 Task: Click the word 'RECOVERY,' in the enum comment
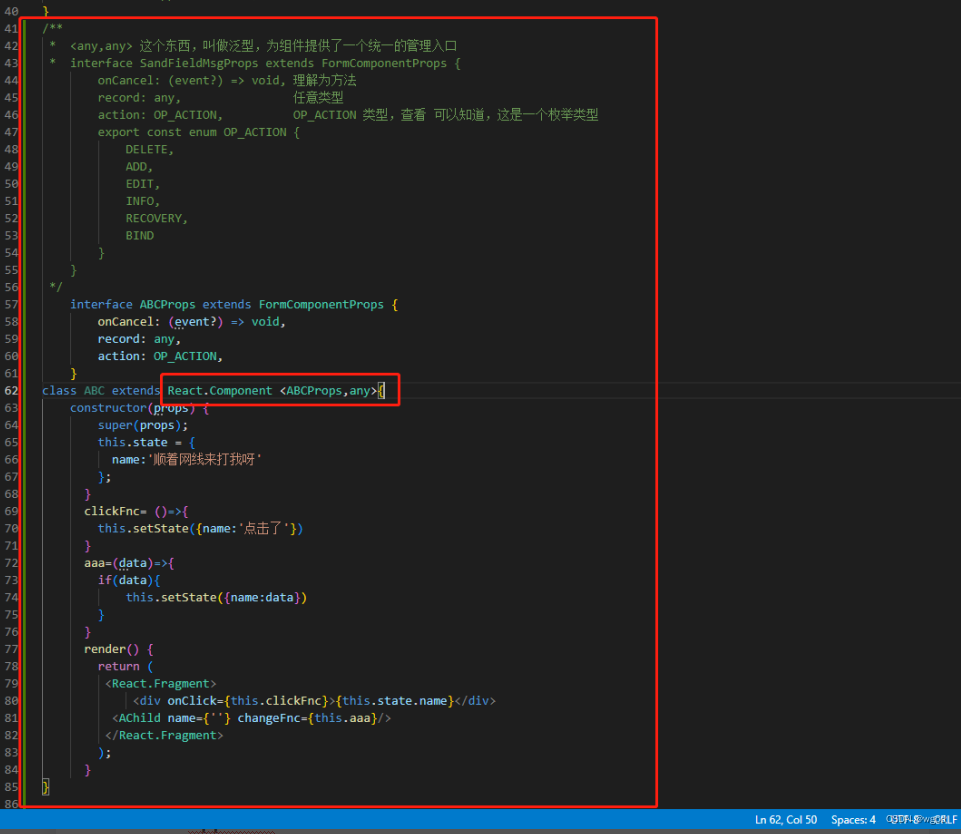[156, 218]
